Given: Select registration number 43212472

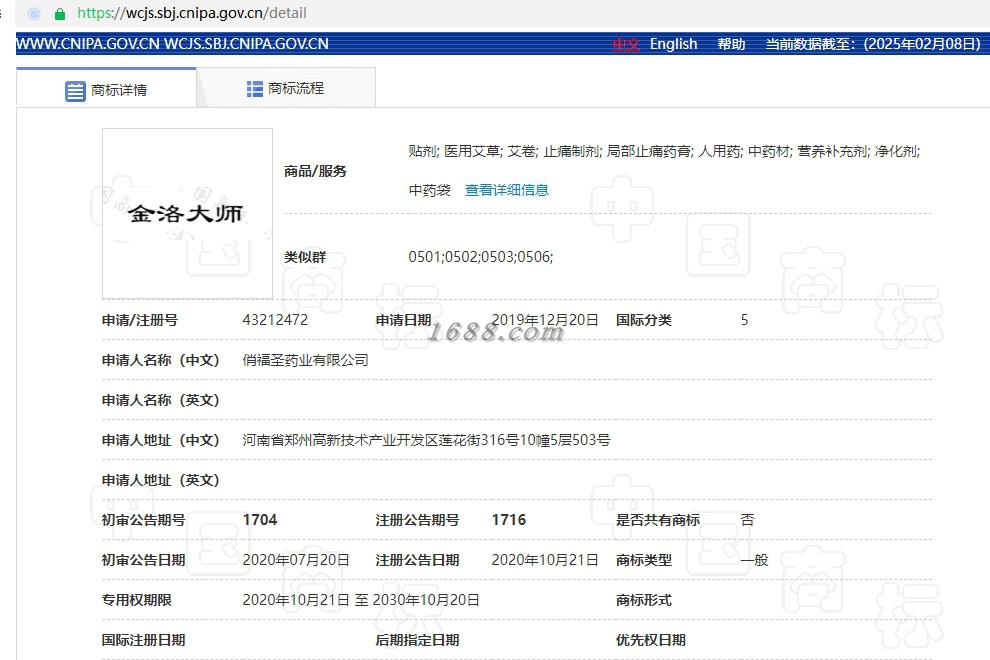Looking at the screenshot, I should pyautogui.click(x=275, y=320).
